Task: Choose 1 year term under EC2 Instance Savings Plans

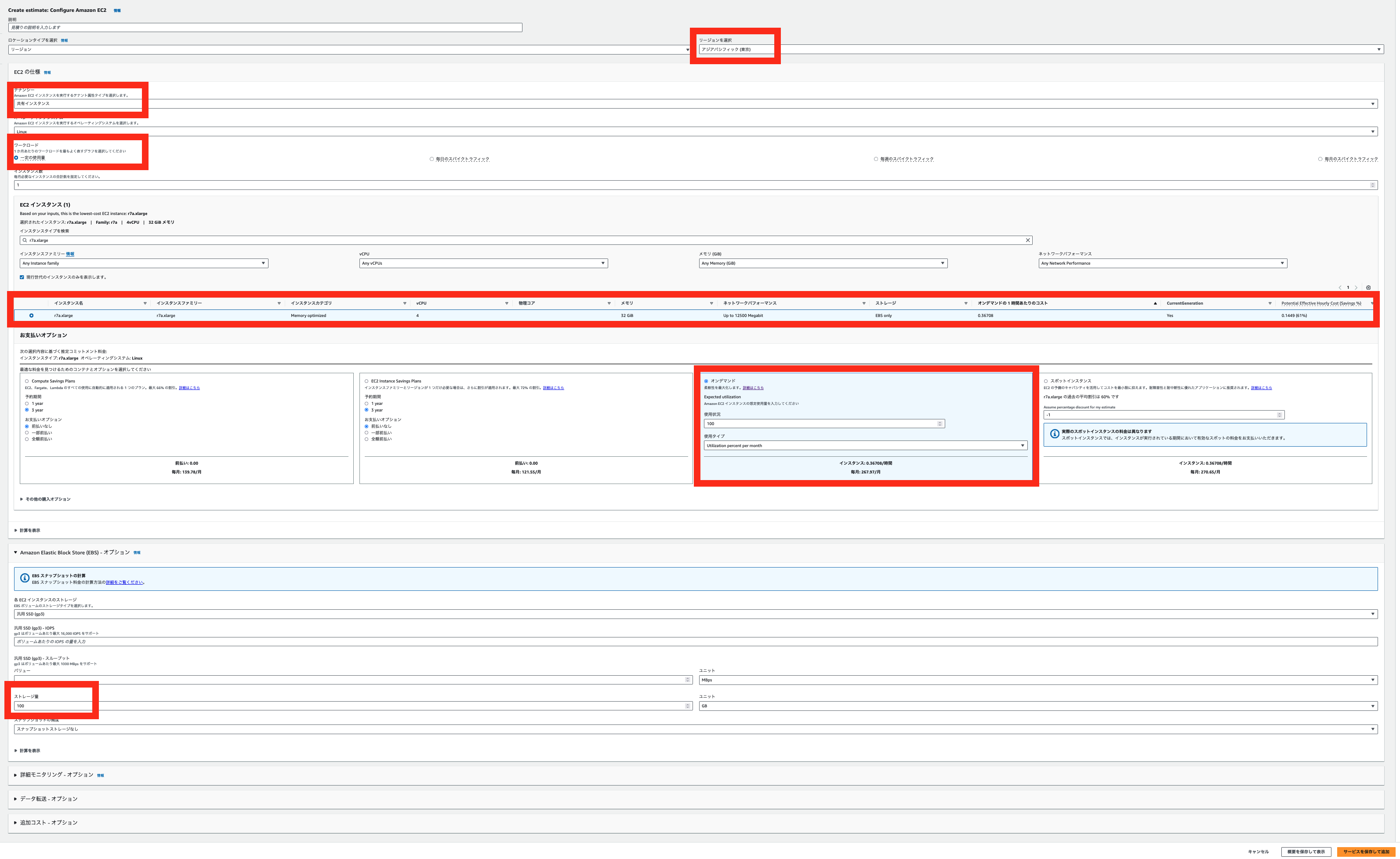Action: [366, 404]
